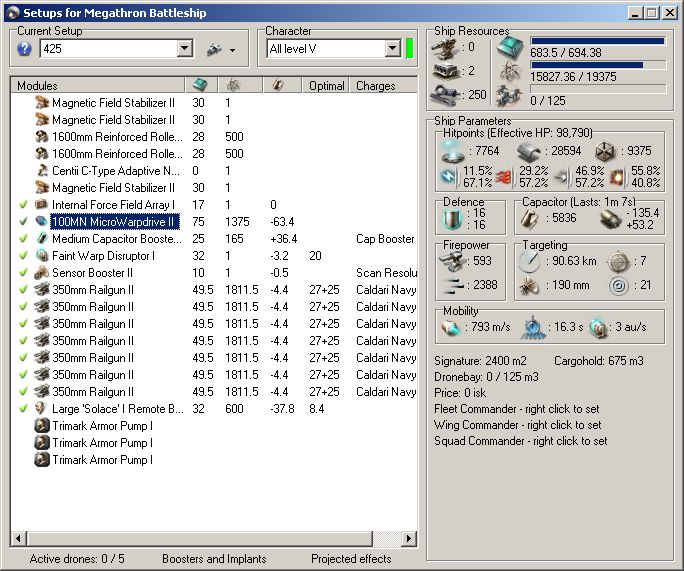
Task: Click the green character status indicator
Action: pos(409,48)
